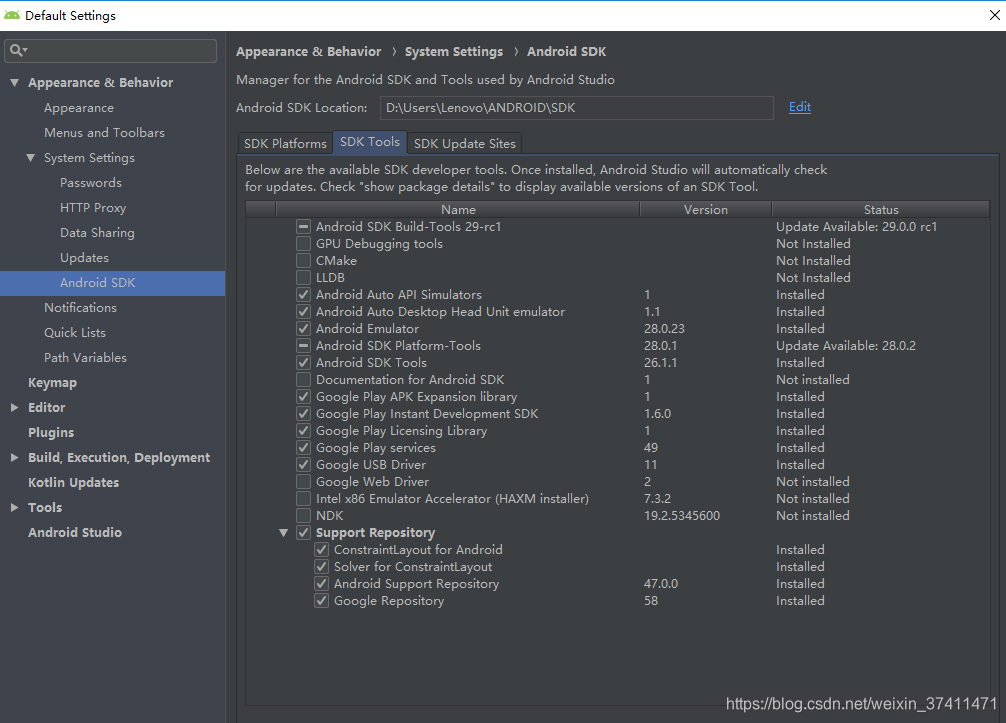Uncheck Android Auto API Simulators
Viewport: 1006px width, 723px height.
[303, 294]
